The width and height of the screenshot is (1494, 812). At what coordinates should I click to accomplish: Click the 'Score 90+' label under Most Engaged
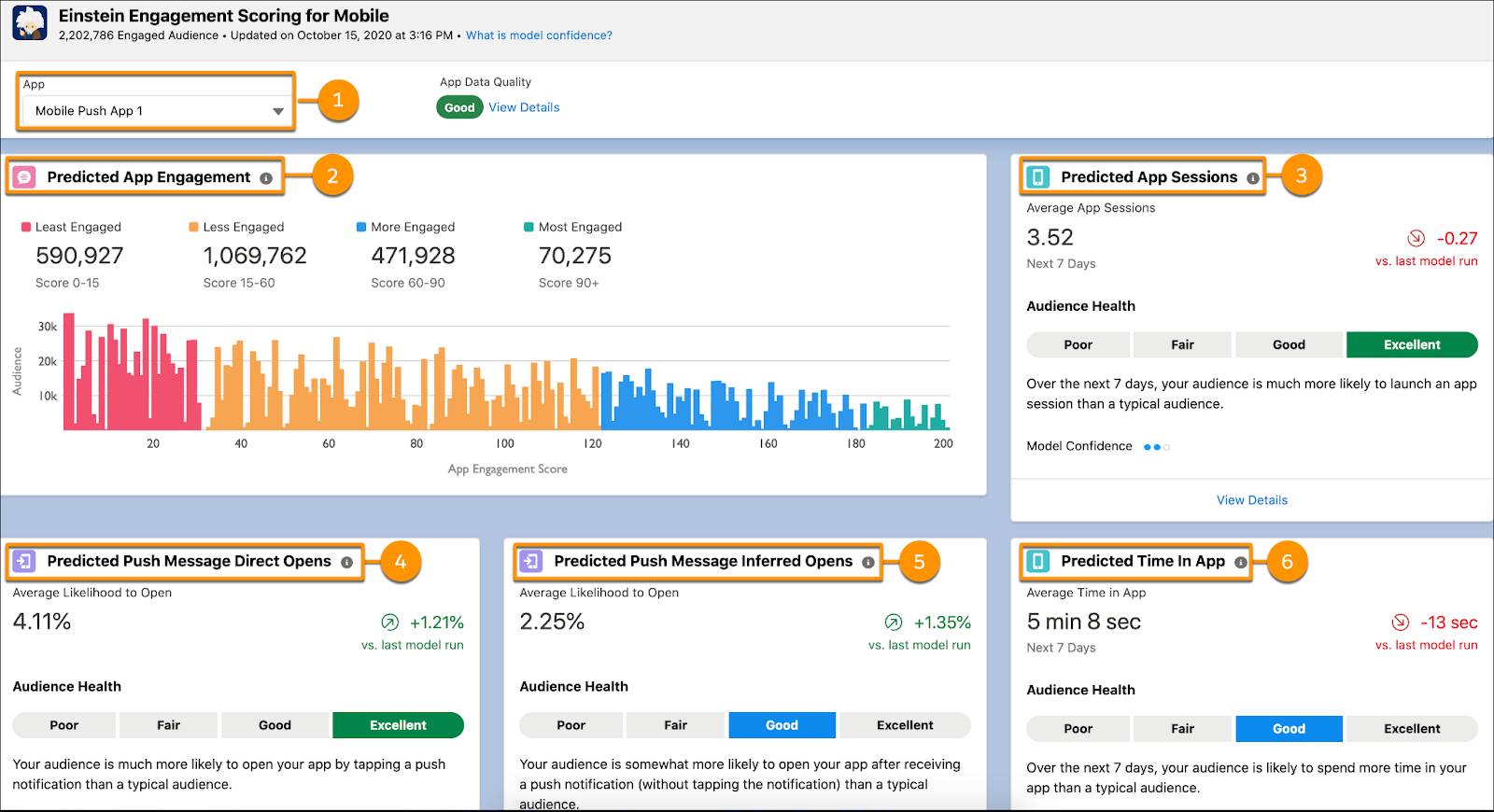pos(569,283)
